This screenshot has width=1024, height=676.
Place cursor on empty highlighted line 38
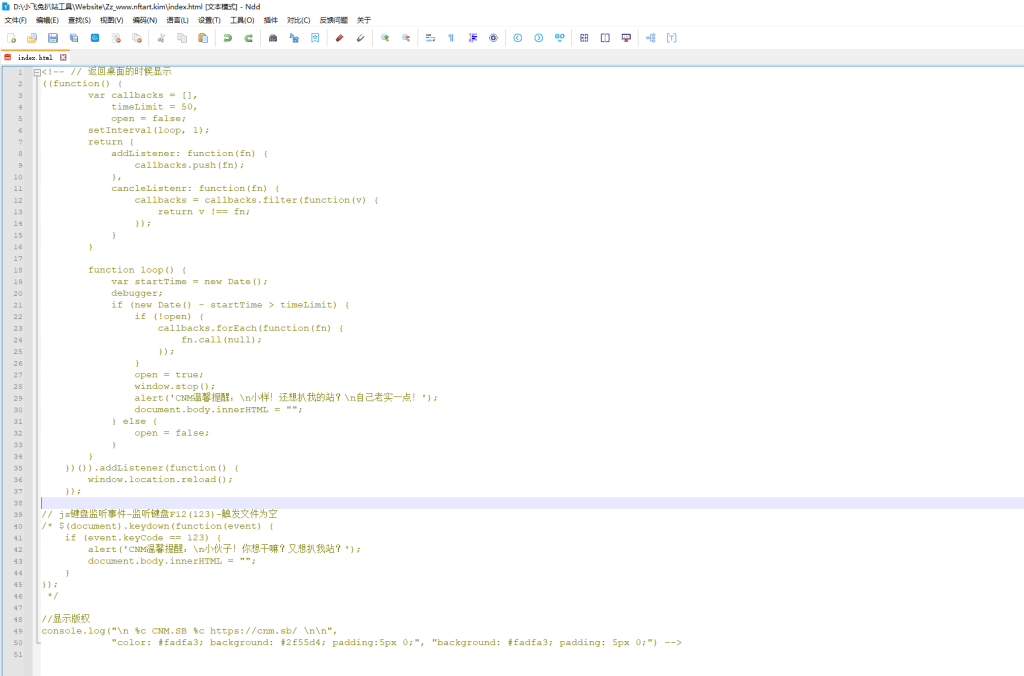click(x=532, y=503)
